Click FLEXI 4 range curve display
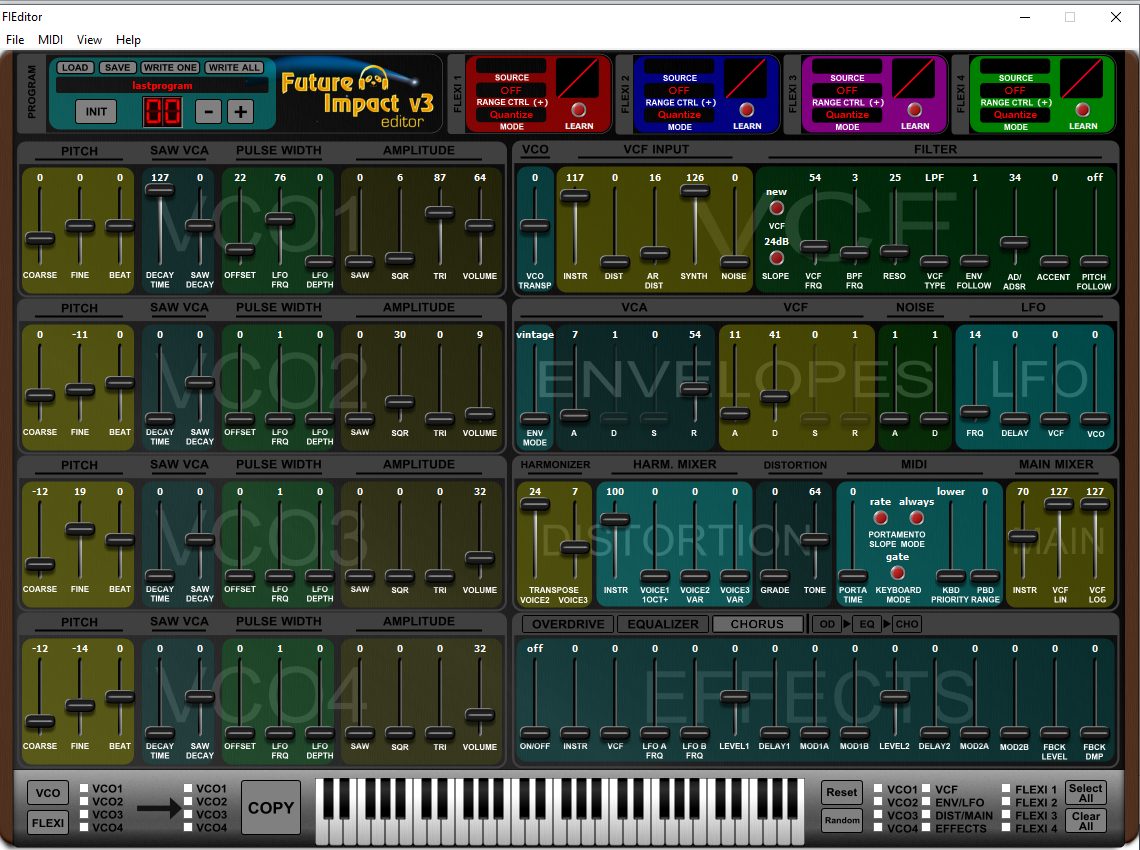1140x850 pixels. (1081, 78)
